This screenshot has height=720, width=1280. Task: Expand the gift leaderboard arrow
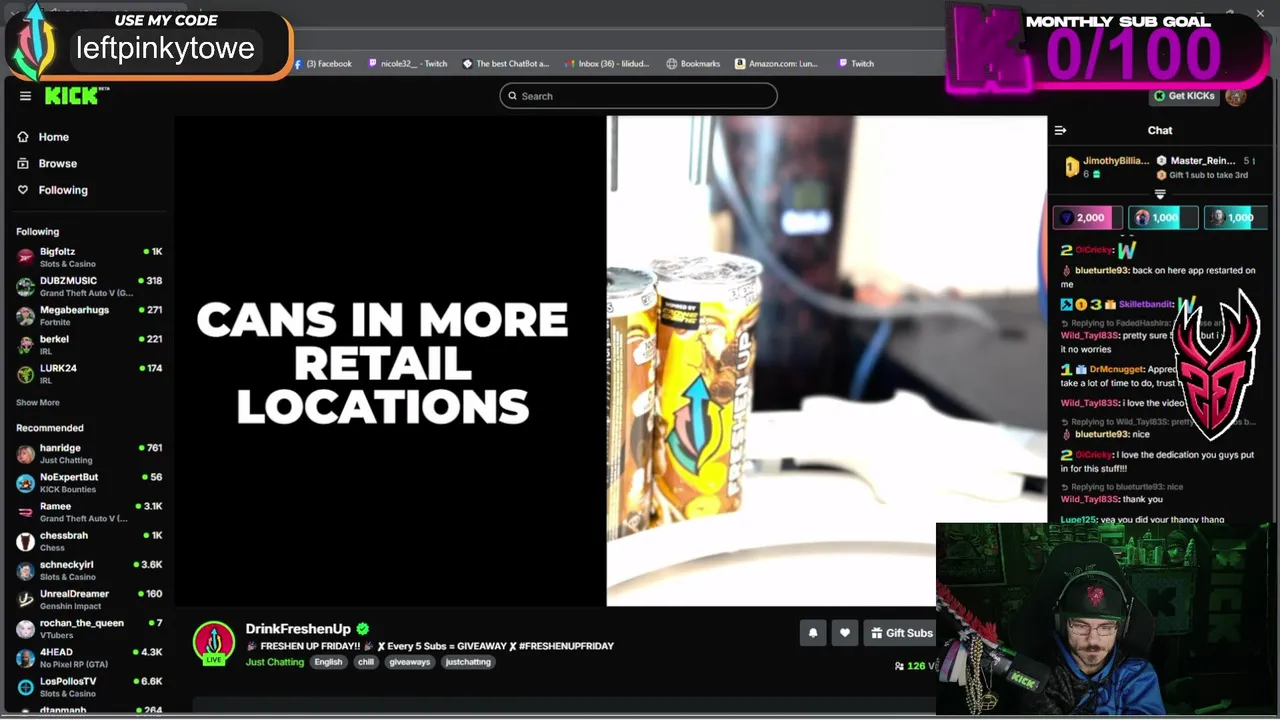click(1160, 194)
